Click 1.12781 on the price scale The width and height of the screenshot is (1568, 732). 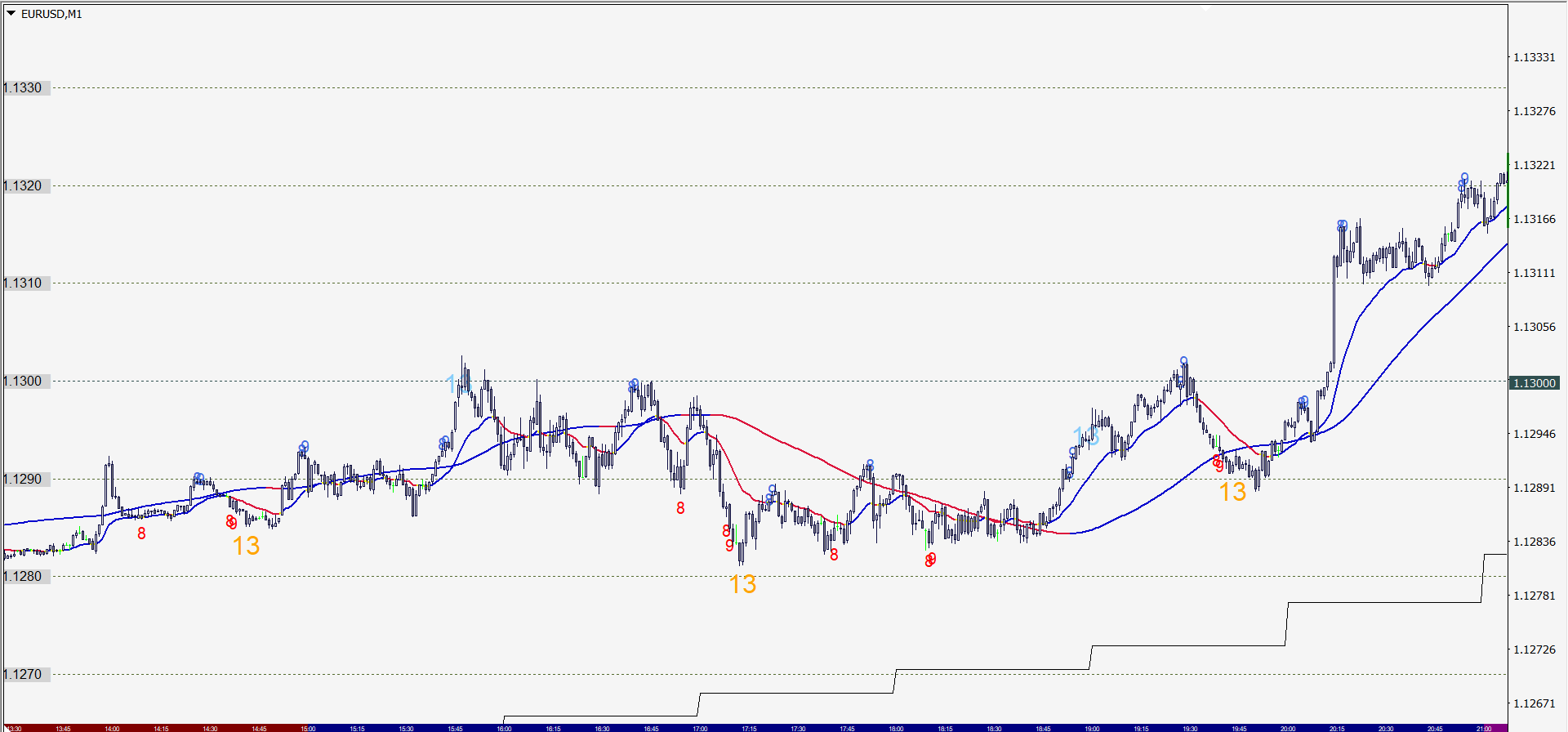click(x=1535, y=596)
